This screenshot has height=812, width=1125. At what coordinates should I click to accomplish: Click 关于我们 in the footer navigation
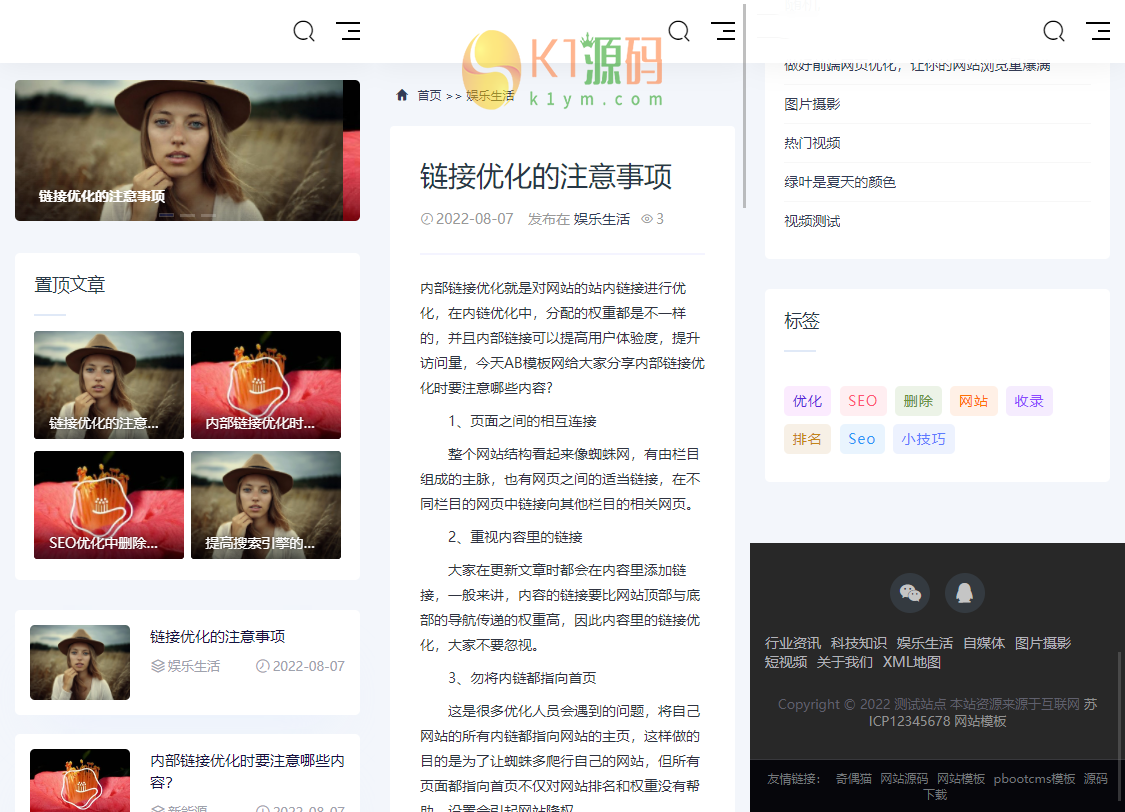click(845, 661)
